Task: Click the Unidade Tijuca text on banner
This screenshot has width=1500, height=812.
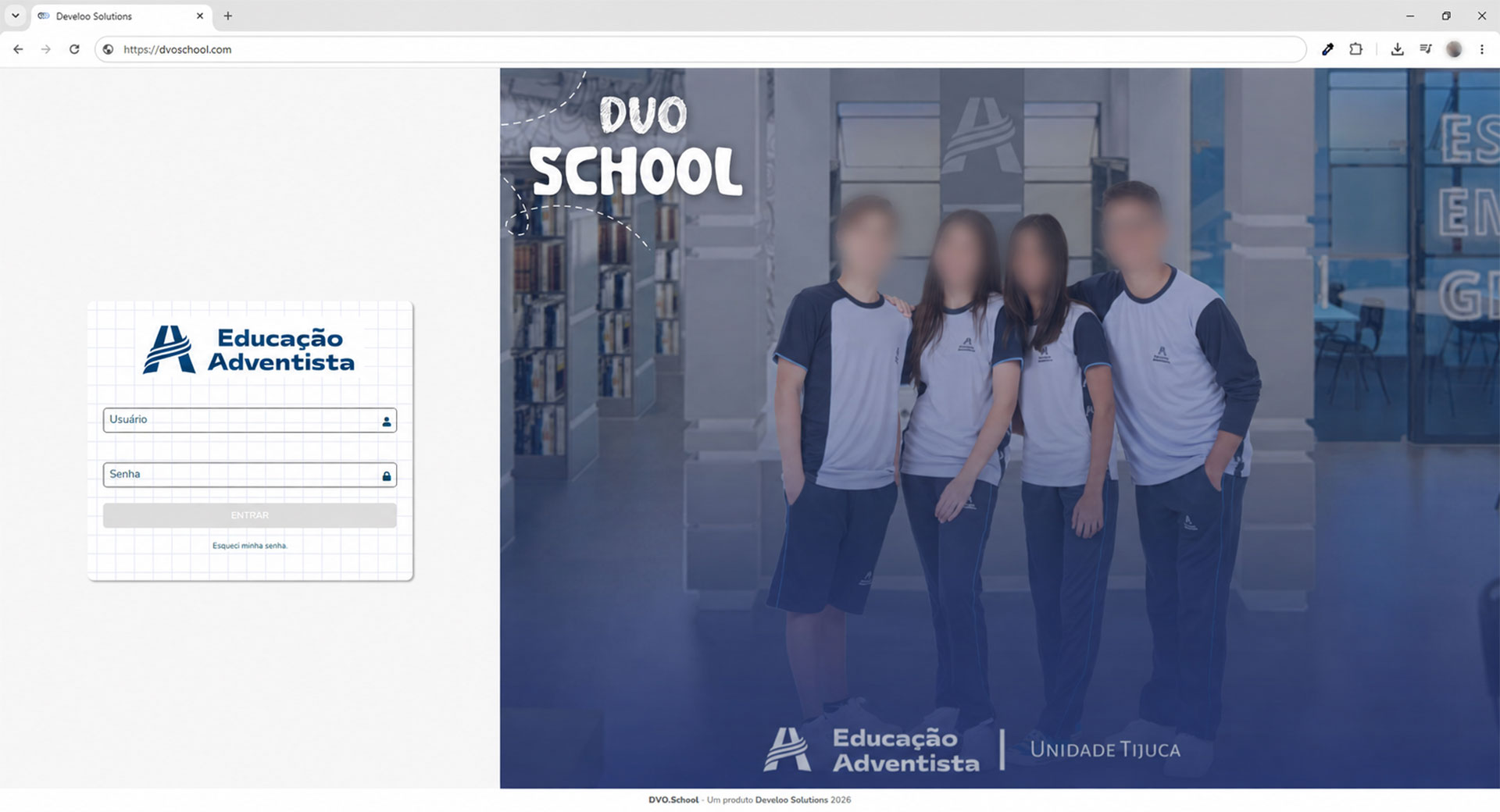Action: 1105,750
